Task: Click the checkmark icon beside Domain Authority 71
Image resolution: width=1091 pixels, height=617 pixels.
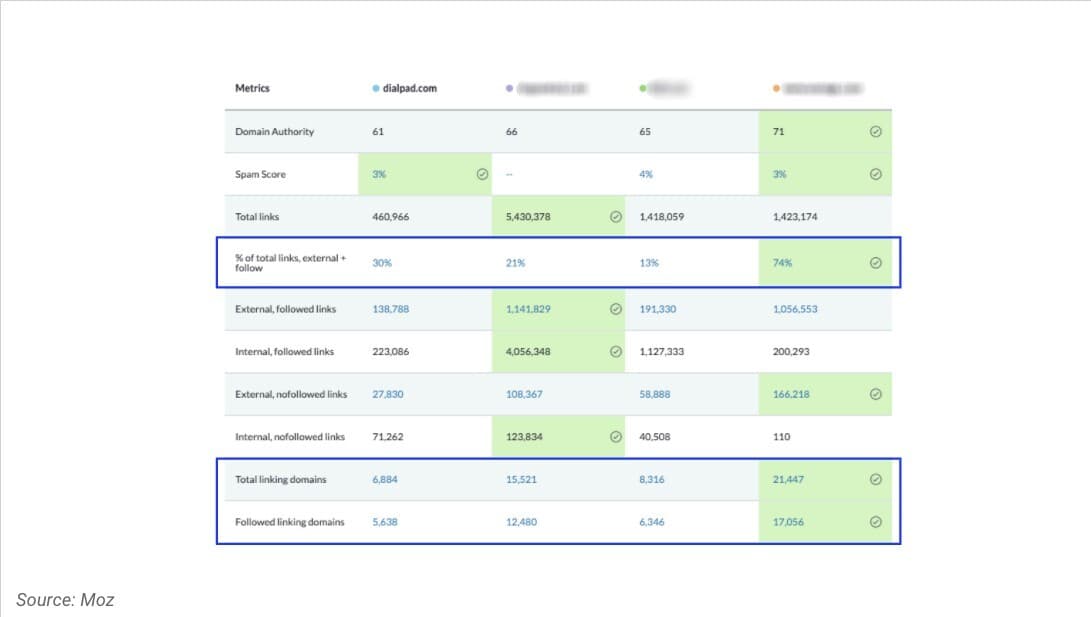Action: point(875,132)
